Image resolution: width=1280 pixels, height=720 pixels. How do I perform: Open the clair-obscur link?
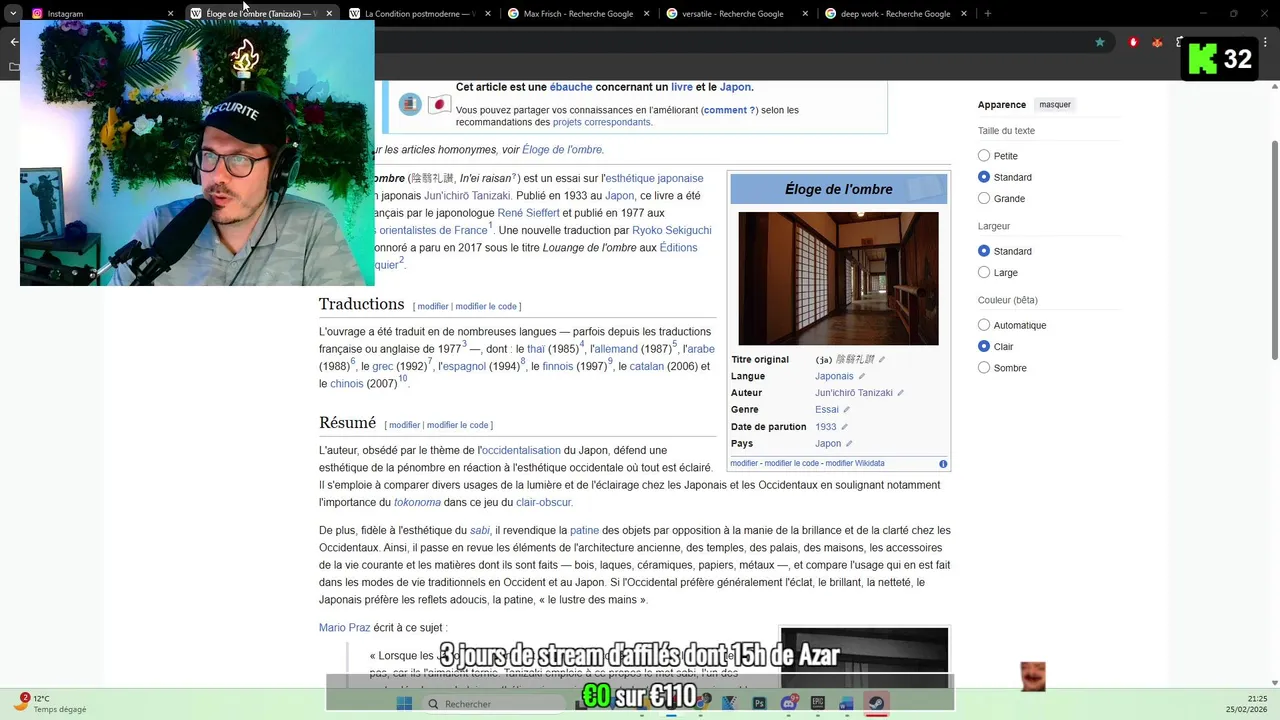(x=544, y=503)
